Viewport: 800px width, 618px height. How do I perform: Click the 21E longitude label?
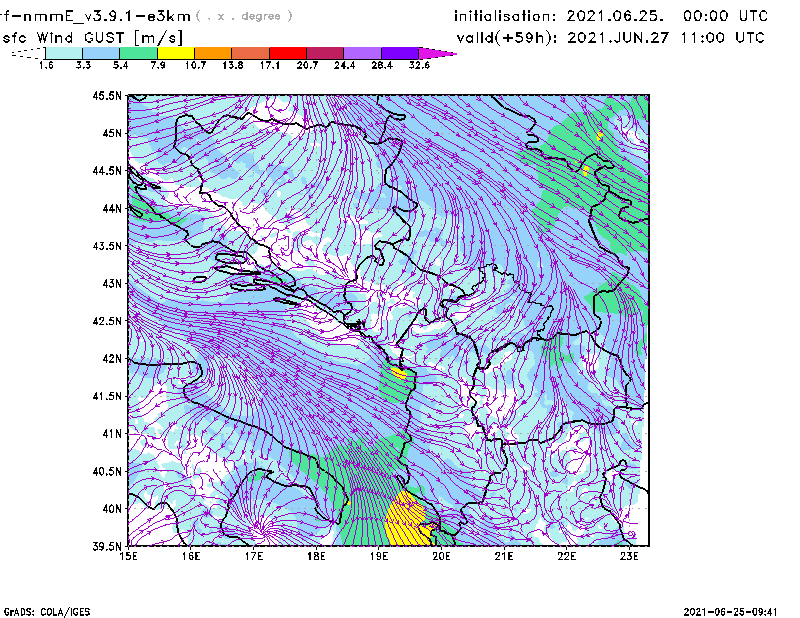[x=504, y=556]
